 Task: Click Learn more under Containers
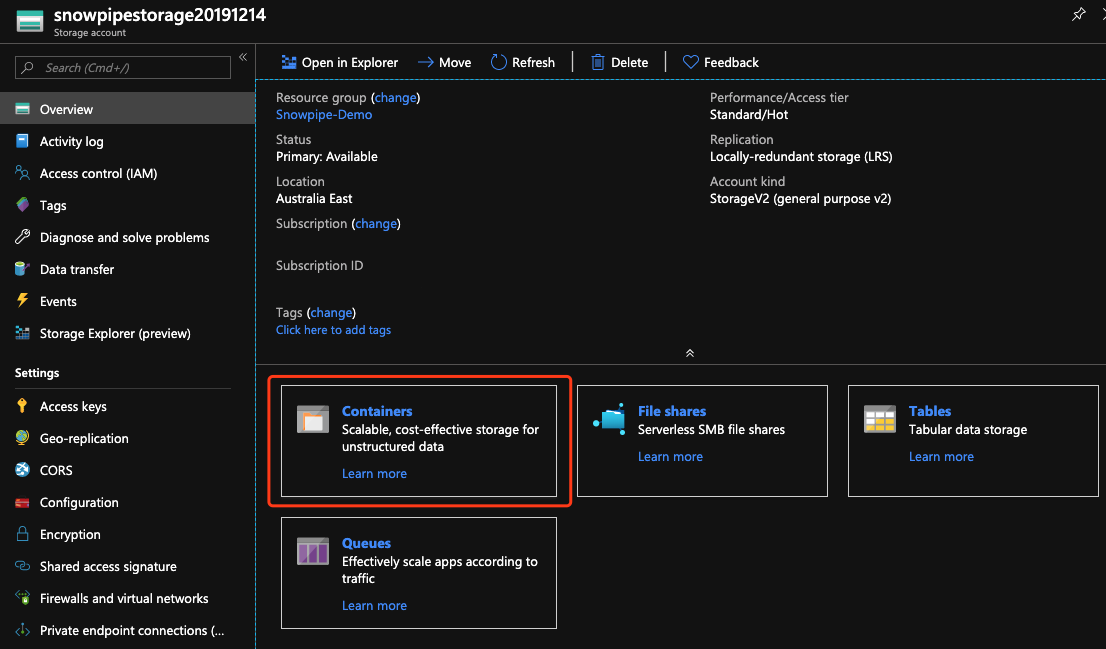[x=374, y=473]
